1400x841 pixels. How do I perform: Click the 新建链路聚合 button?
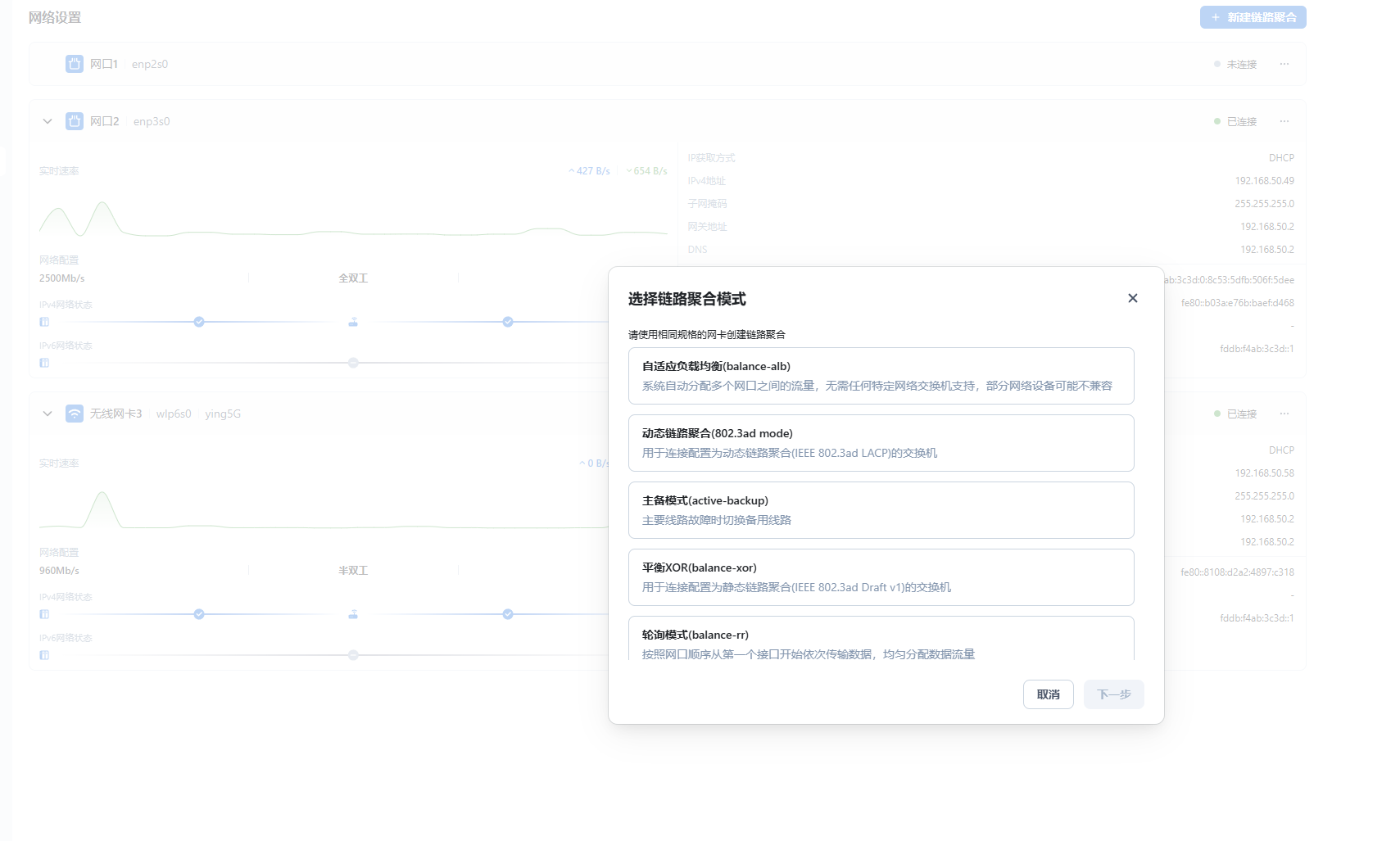click(x=1253, y=16)
